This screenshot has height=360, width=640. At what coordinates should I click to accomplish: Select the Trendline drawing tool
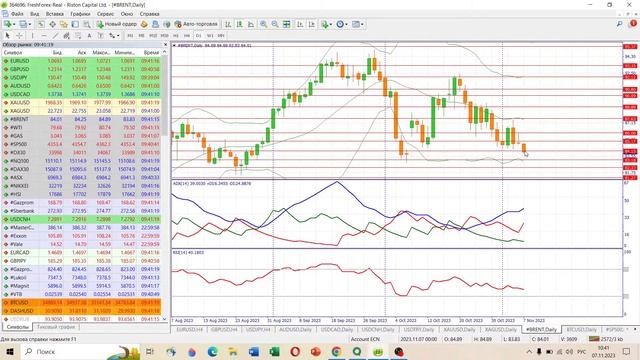point(56,36)
